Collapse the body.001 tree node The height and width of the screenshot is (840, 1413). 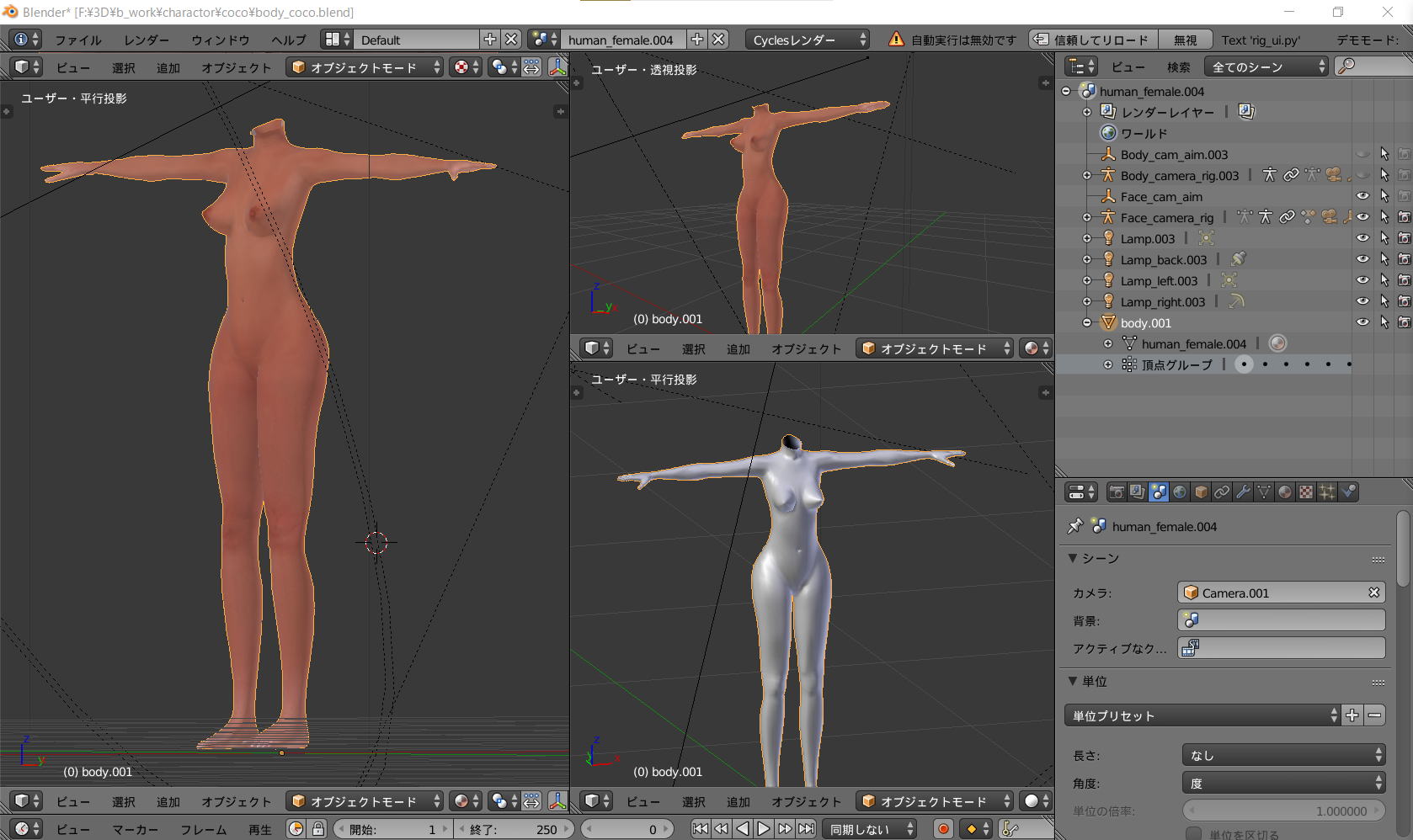click(x=1087, y=322)
